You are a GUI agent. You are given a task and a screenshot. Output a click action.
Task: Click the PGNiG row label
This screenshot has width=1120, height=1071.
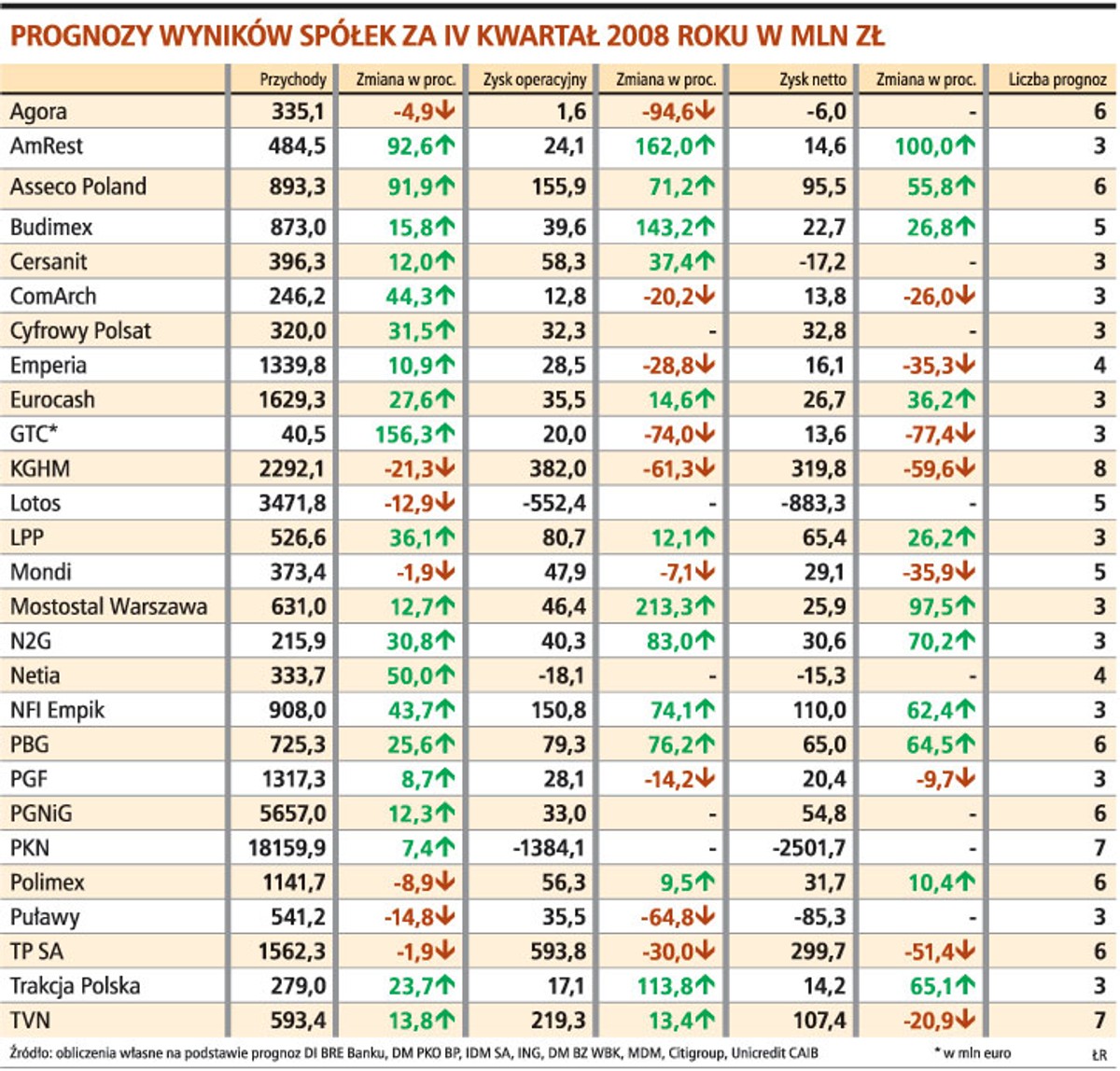pos(41,814)
